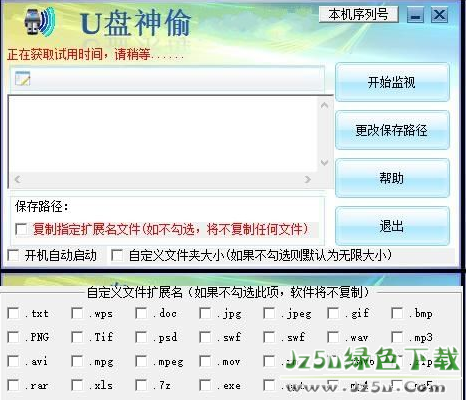Tick the .mov extension checkbox
Viewport: 466px width, 400px height.
(205, 361)
